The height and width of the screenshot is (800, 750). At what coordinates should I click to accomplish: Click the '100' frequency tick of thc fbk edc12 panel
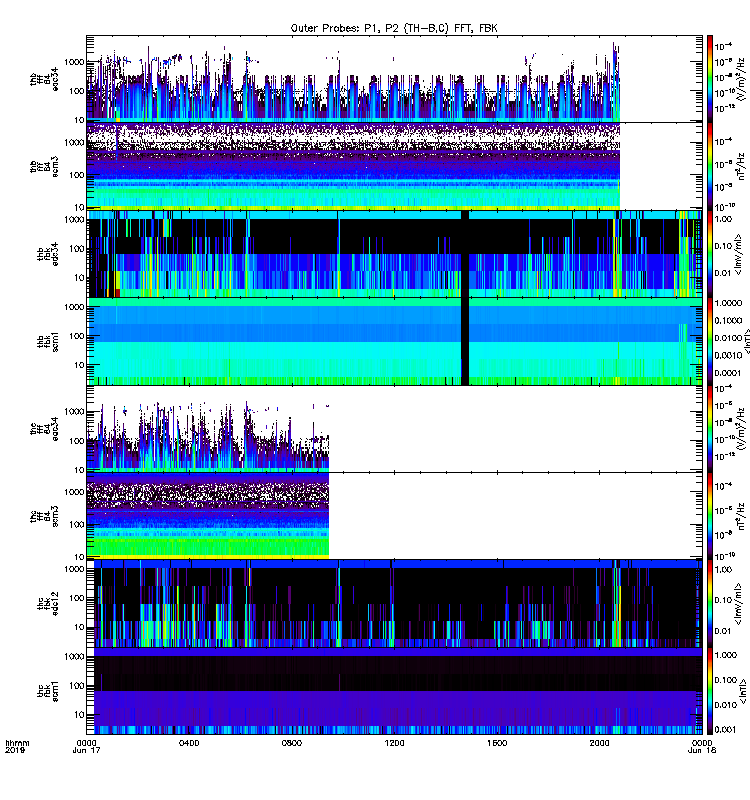pos(77,598)
